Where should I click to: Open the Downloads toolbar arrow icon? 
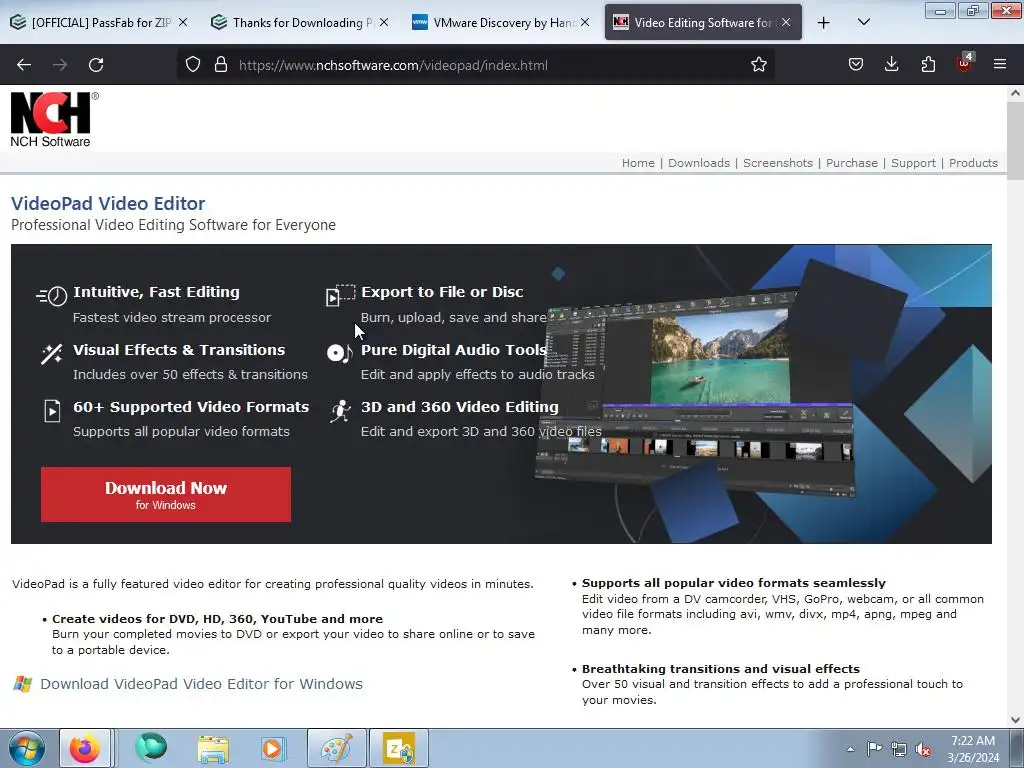point(891,65)
